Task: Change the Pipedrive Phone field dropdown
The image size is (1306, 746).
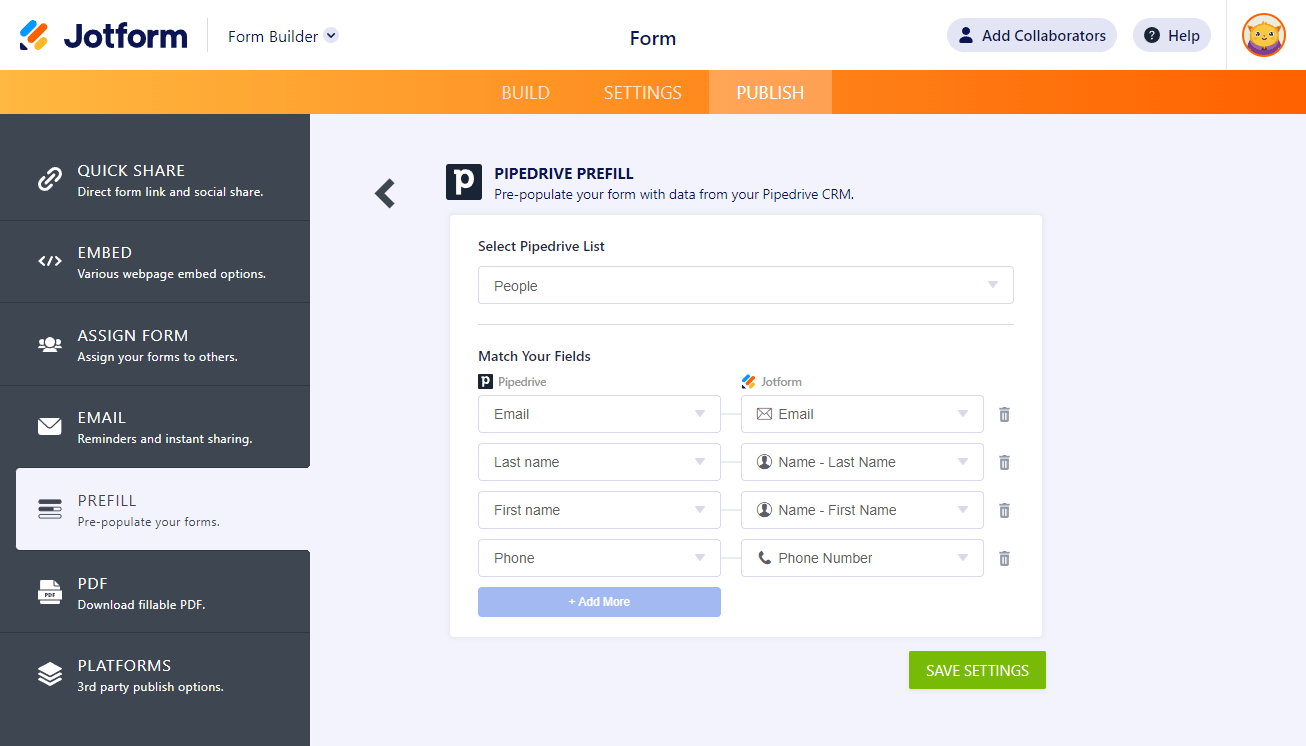Action: 599,558
